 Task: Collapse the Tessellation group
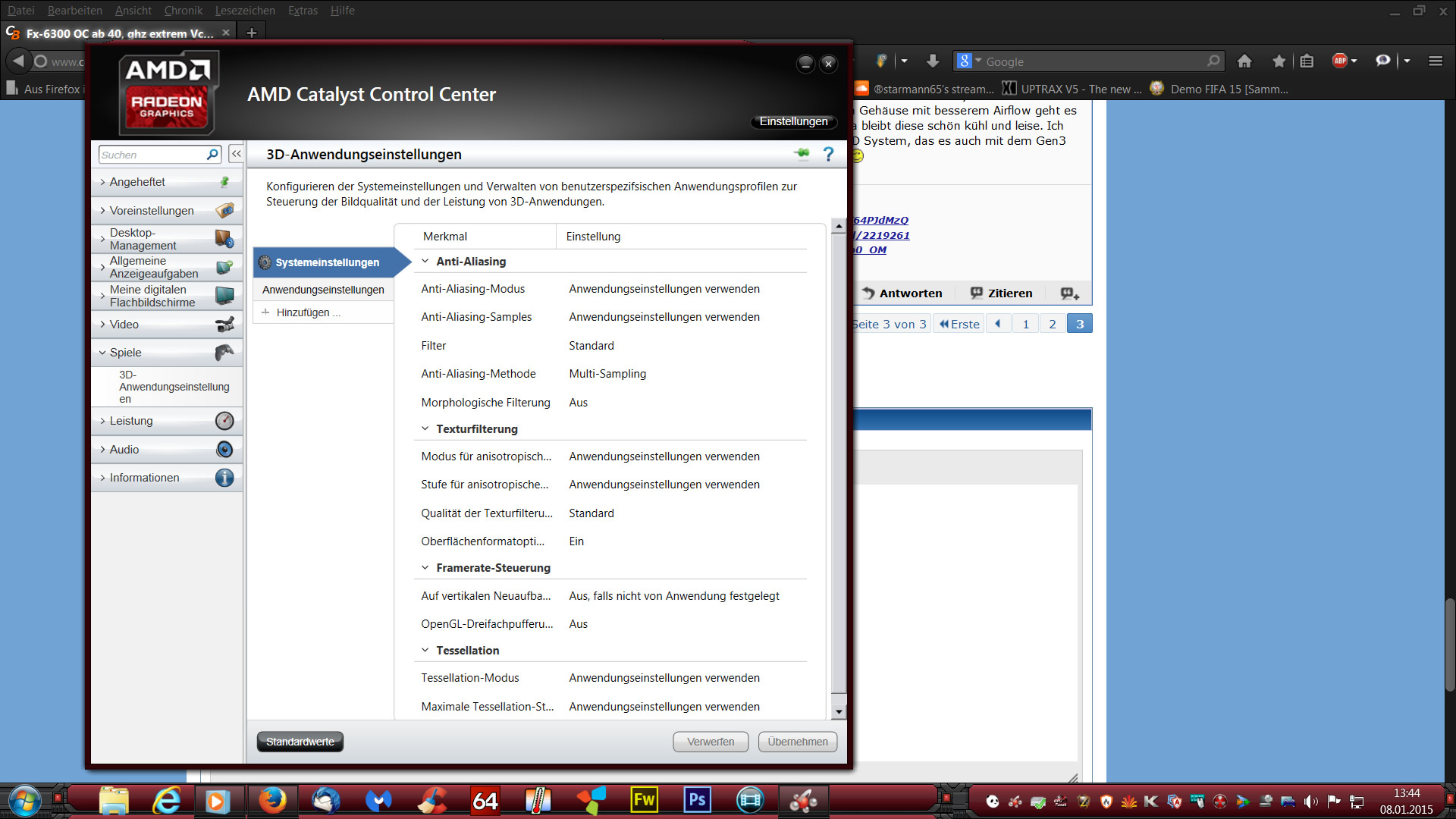[x=425, y=650]
